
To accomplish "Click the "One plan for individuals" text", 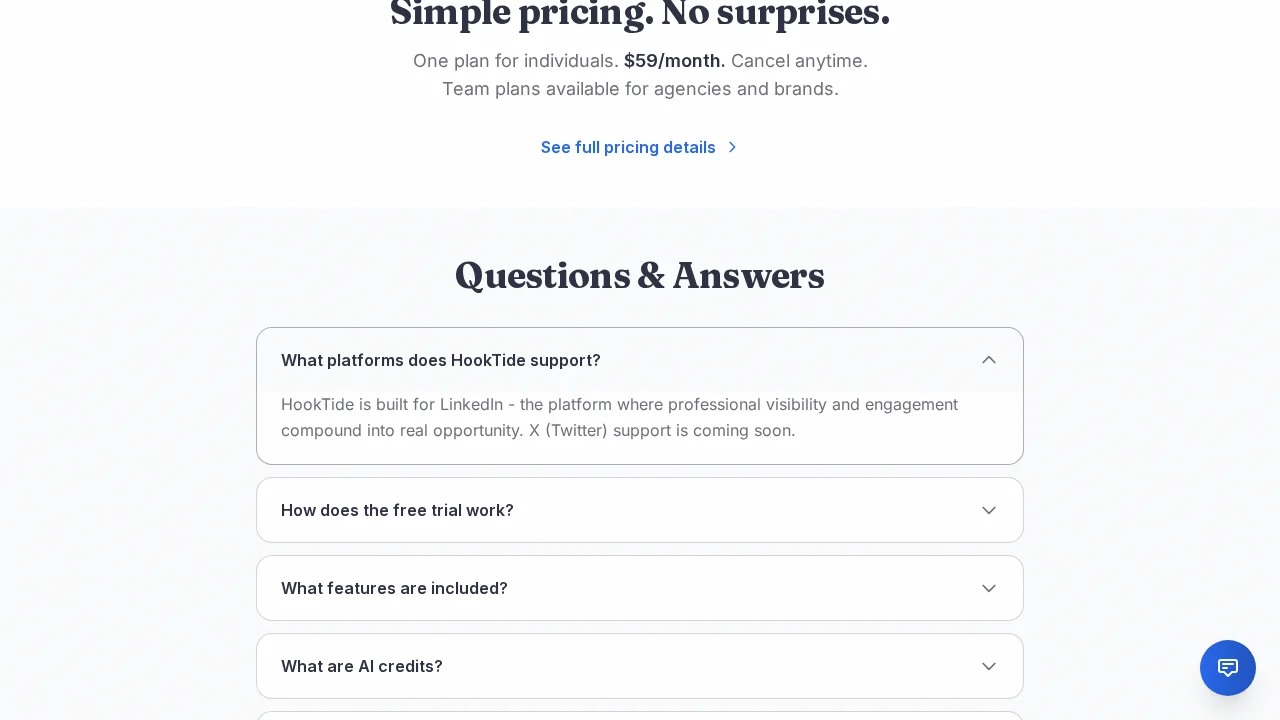I will (515, 61).
